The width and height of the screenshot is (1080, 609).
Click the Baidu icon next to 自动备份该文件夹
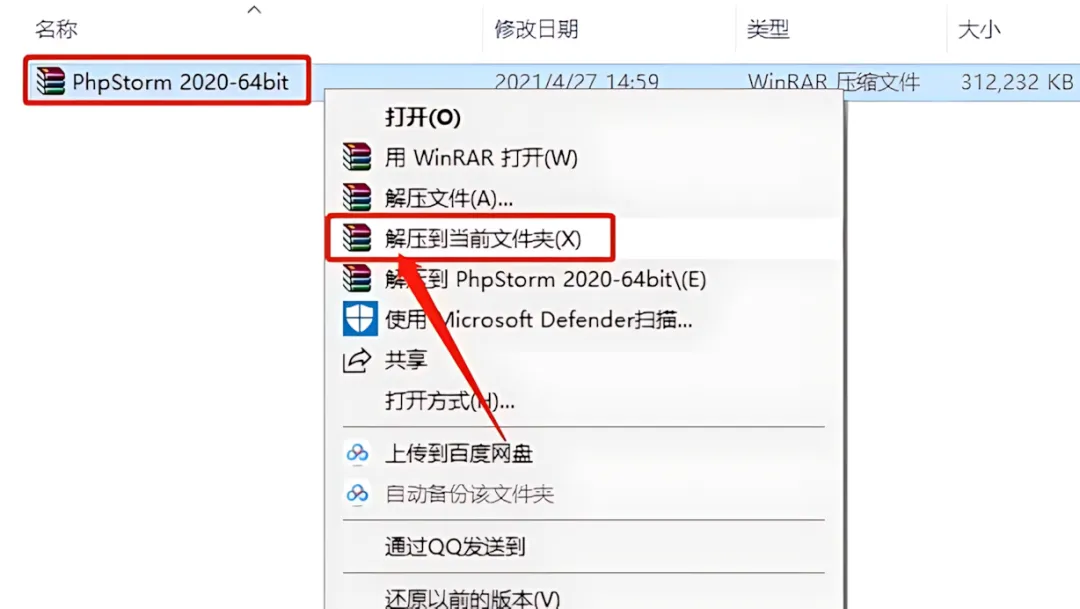(x=357, y=493)
